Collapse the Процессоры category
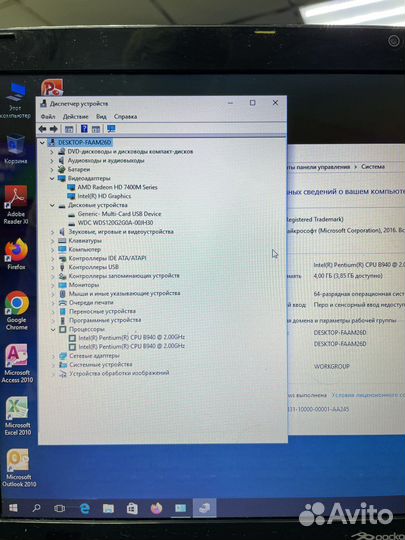The width and height of the screenshot is (405, 540). [x=53, y=330]
